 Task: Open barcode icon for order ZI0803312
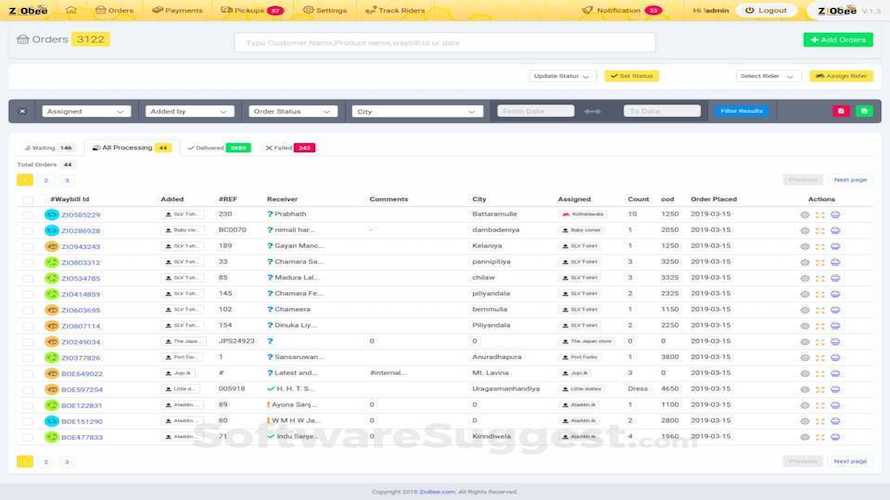point(820,263)
